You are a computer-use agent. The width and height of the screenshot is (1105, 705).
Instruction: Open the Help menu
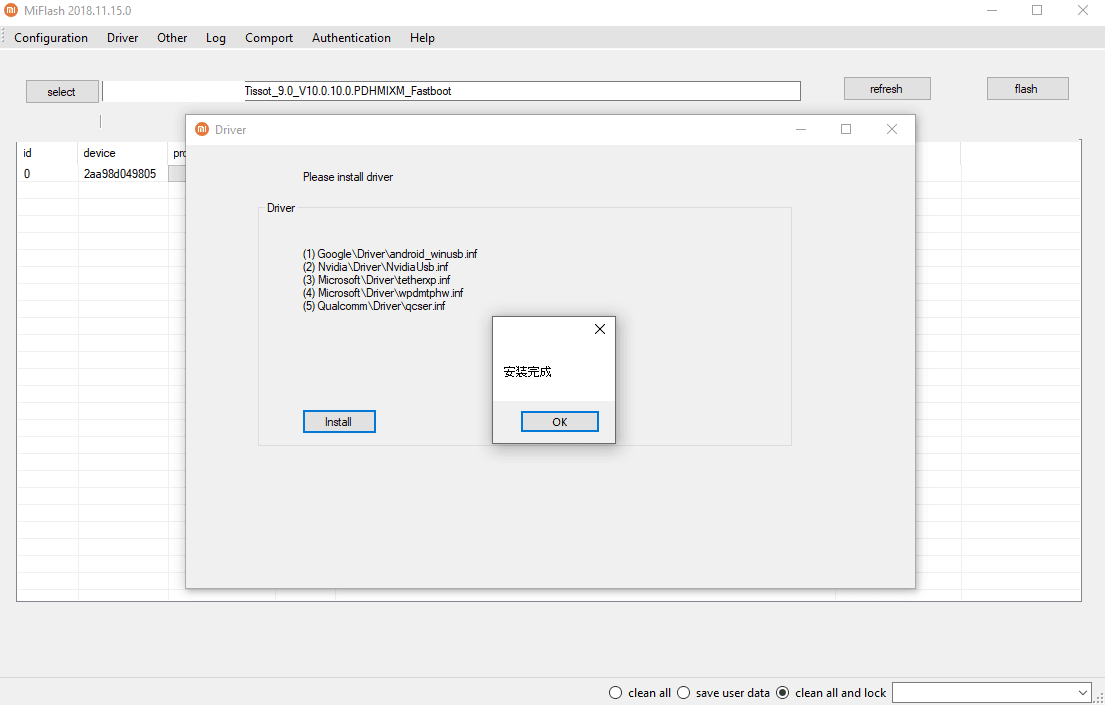422,38
